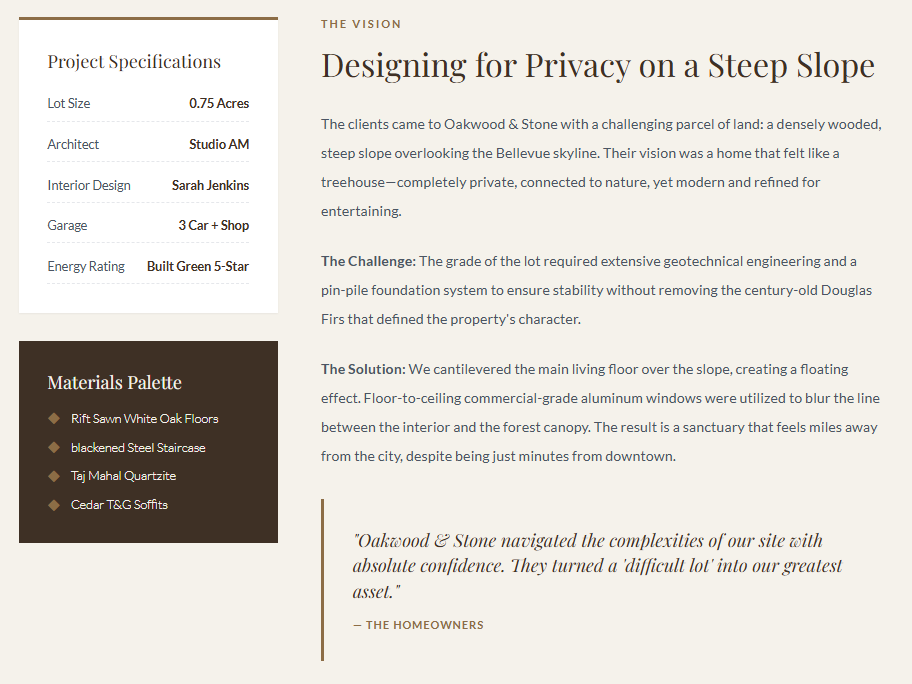Click the Taj Mahal Quartzite material item
The width and height of the screenshot is (912, 684).
tap(123, 476)
